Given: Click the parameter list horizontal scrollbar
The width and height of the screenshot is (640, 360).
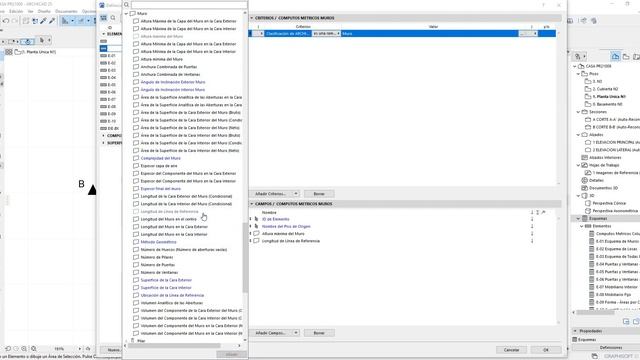Looking at the screenshot, I should (174, 346).
